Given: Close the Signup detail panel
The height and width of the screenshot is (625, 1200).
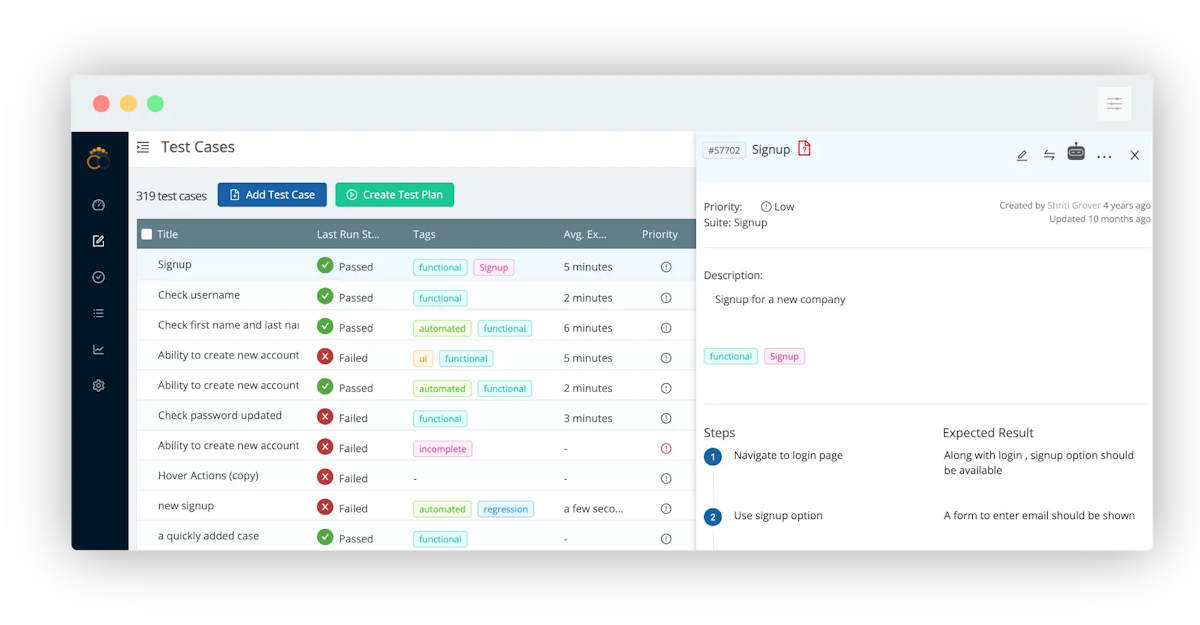Looking at the screenshot, I should (1135, 156).
